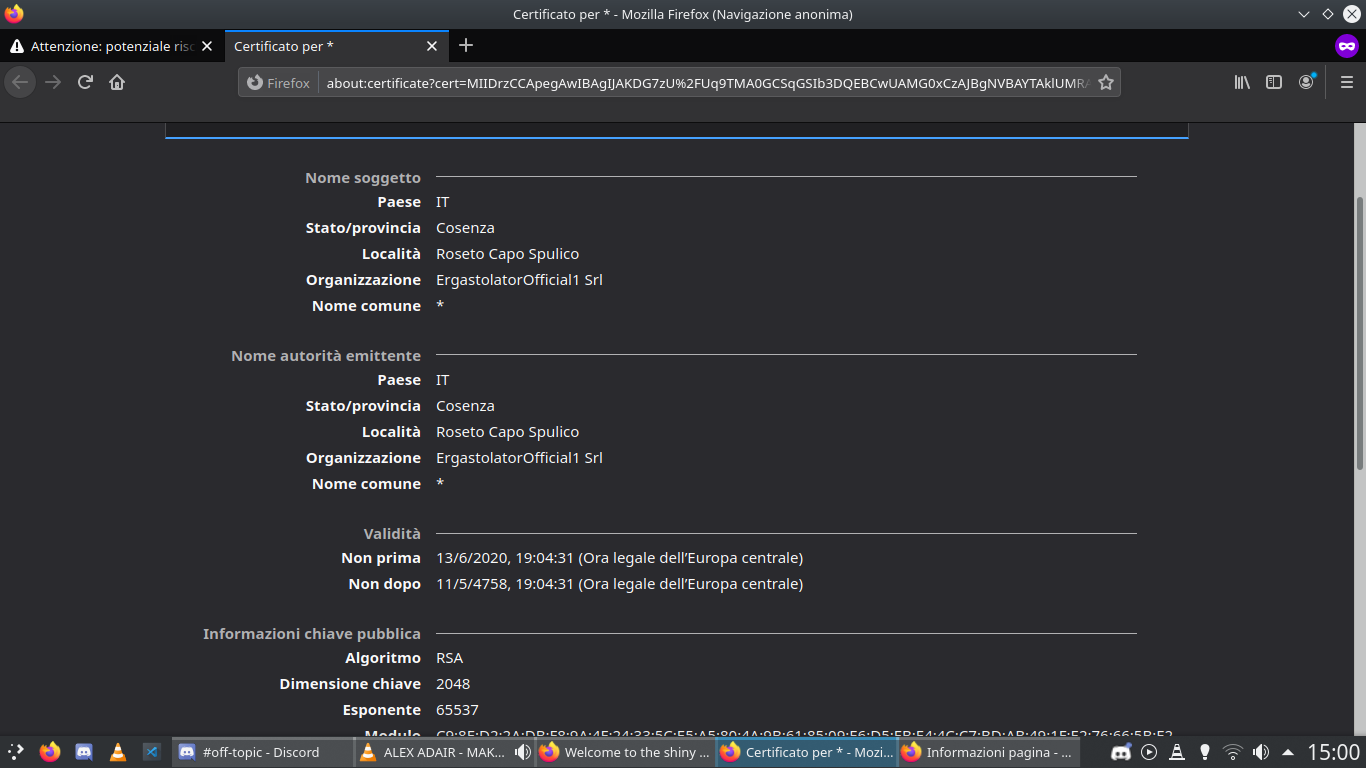Show the sidebars panel
The width and height of the screenshot is (1366, 768).
pos(1274,82)
